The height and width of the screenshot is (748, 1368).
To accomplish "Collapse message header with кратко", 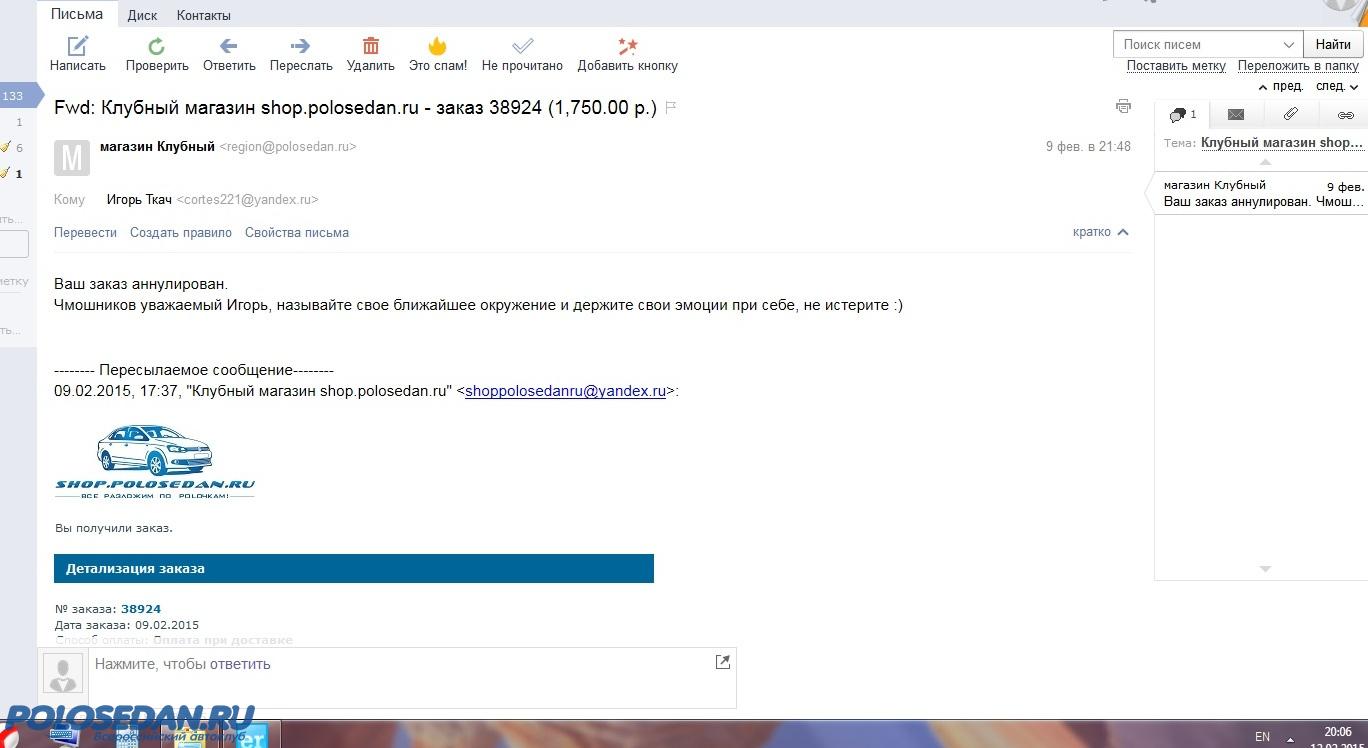I will (1100, 232).
